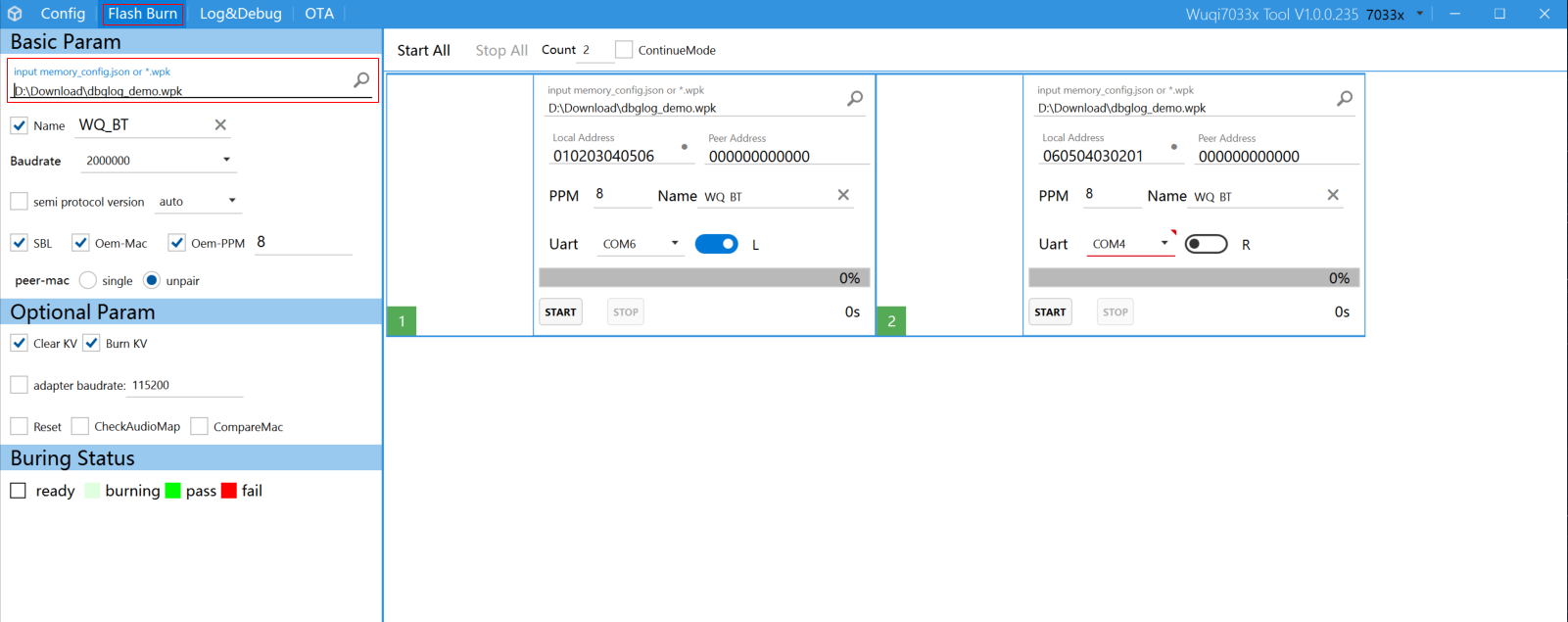Clear the Name field in device 2 panel

click(1333, 195)
